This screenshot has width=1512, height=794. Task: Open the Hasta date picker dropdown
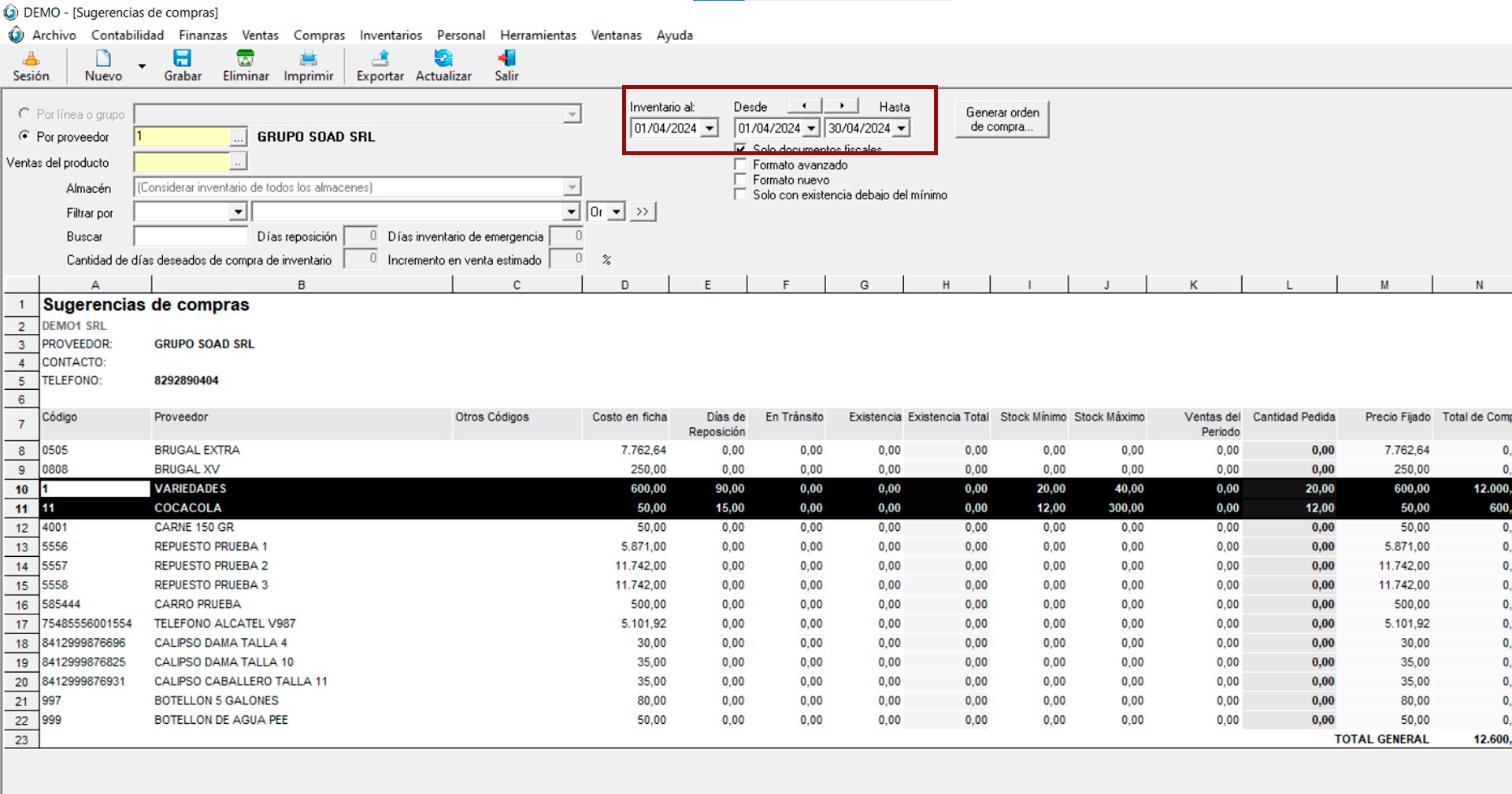(902, 128)
